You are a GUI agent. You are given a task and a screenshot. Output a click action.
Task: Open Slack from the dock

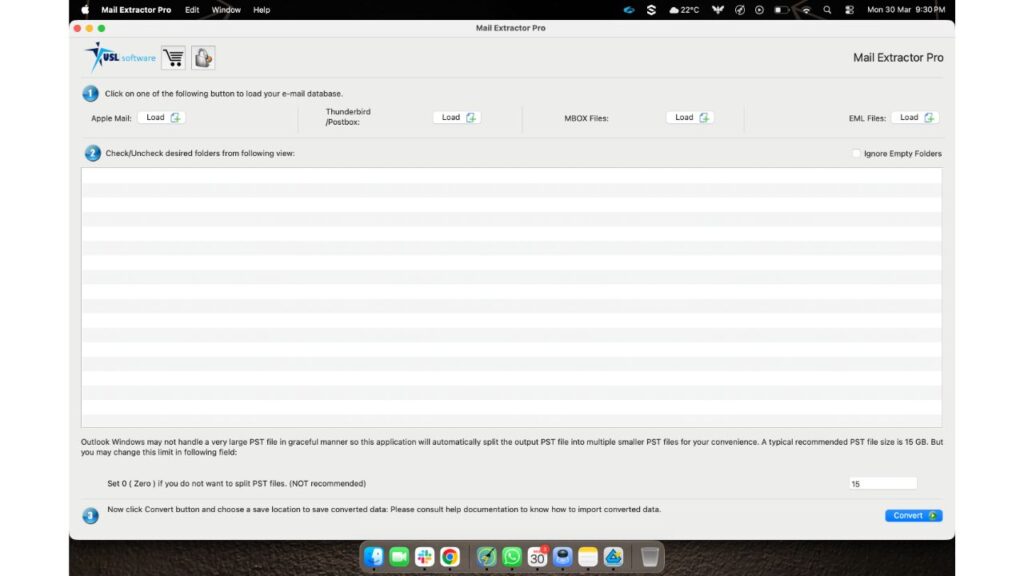coord(424,556)
